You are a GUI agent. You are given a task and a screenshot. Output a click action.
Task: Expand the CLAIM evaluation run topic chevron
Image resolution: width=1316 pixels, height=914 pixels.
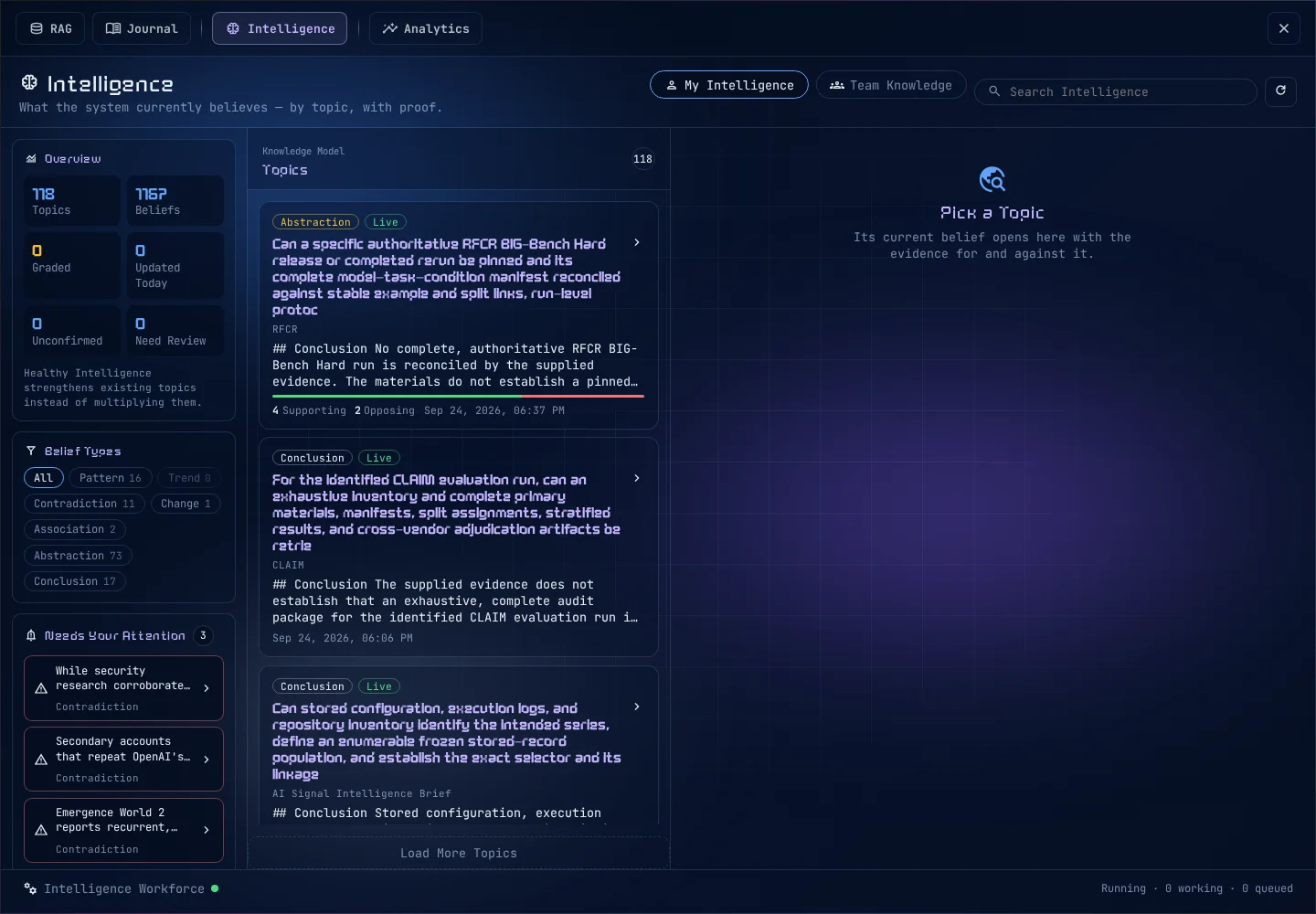coord(637,479)
